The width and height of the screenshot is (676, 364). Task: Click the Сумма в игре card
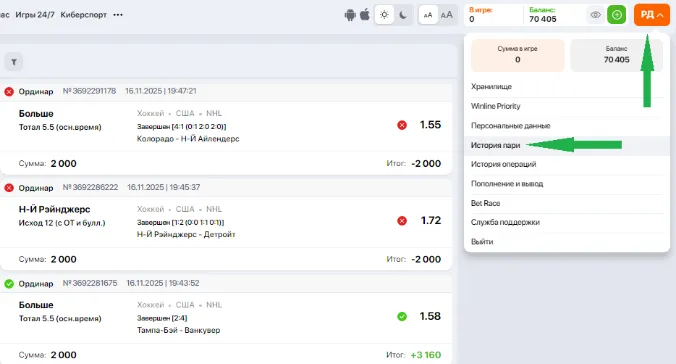coord(517,55)
